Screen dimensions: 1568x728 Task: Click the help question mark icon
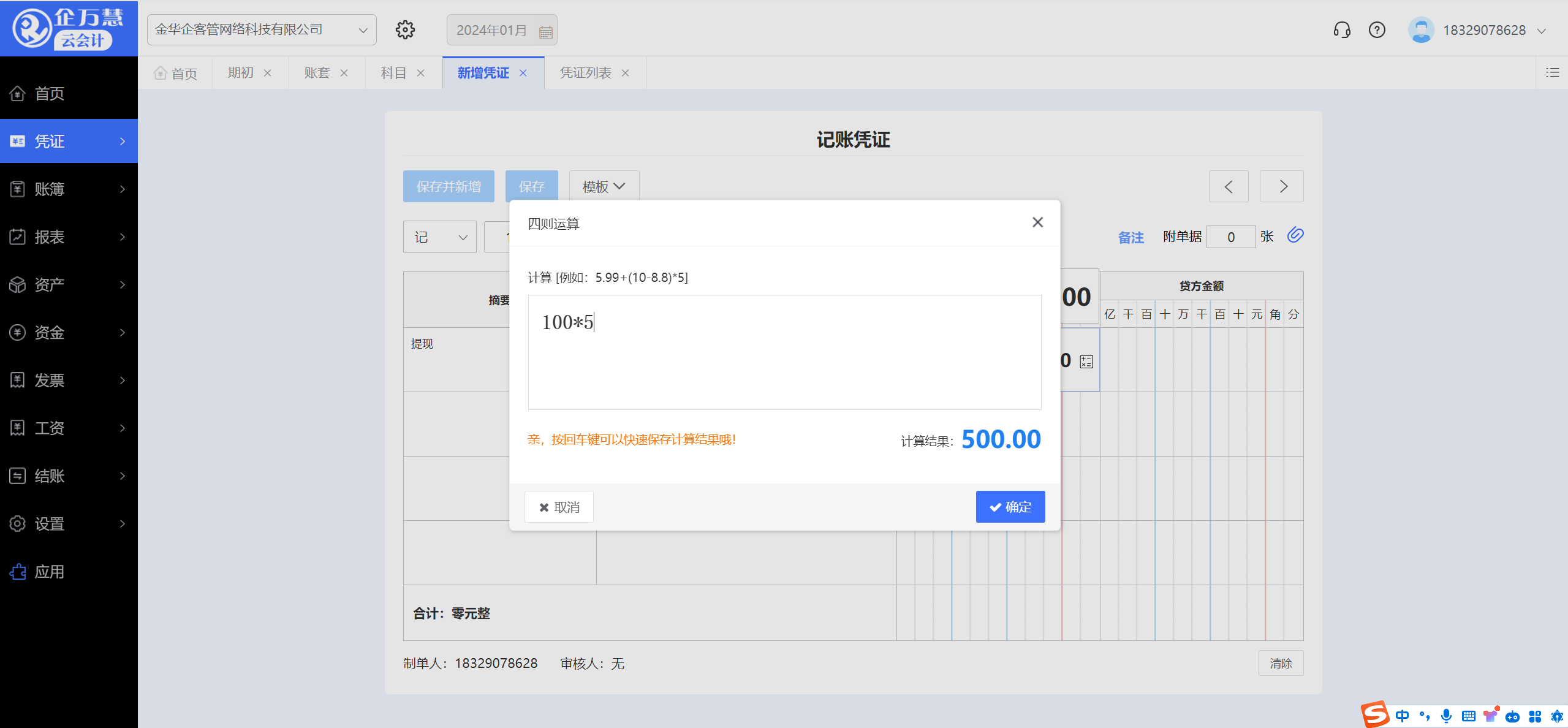pyautogui.click(x=1377, y=29)
